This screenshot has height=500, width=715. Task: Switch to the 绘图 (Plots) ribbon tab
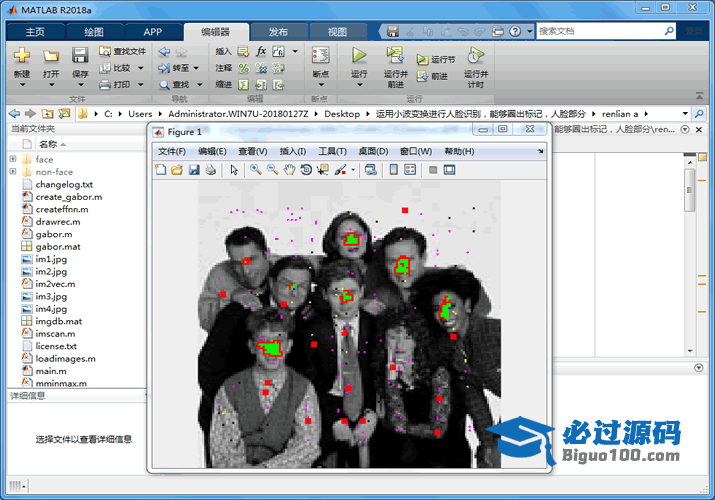93,32
